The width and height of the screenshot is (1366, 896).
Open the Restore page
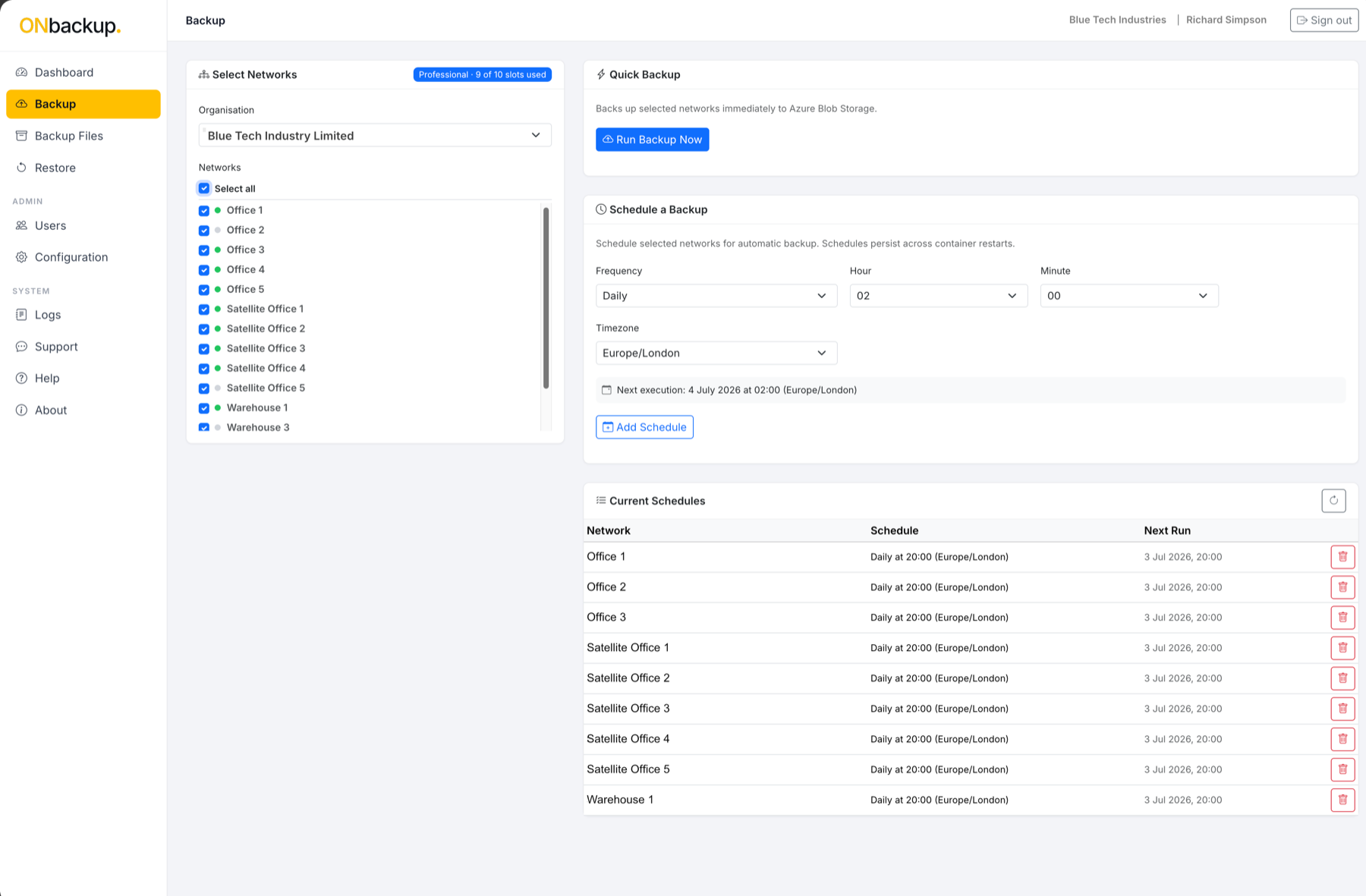click(83, 168)
